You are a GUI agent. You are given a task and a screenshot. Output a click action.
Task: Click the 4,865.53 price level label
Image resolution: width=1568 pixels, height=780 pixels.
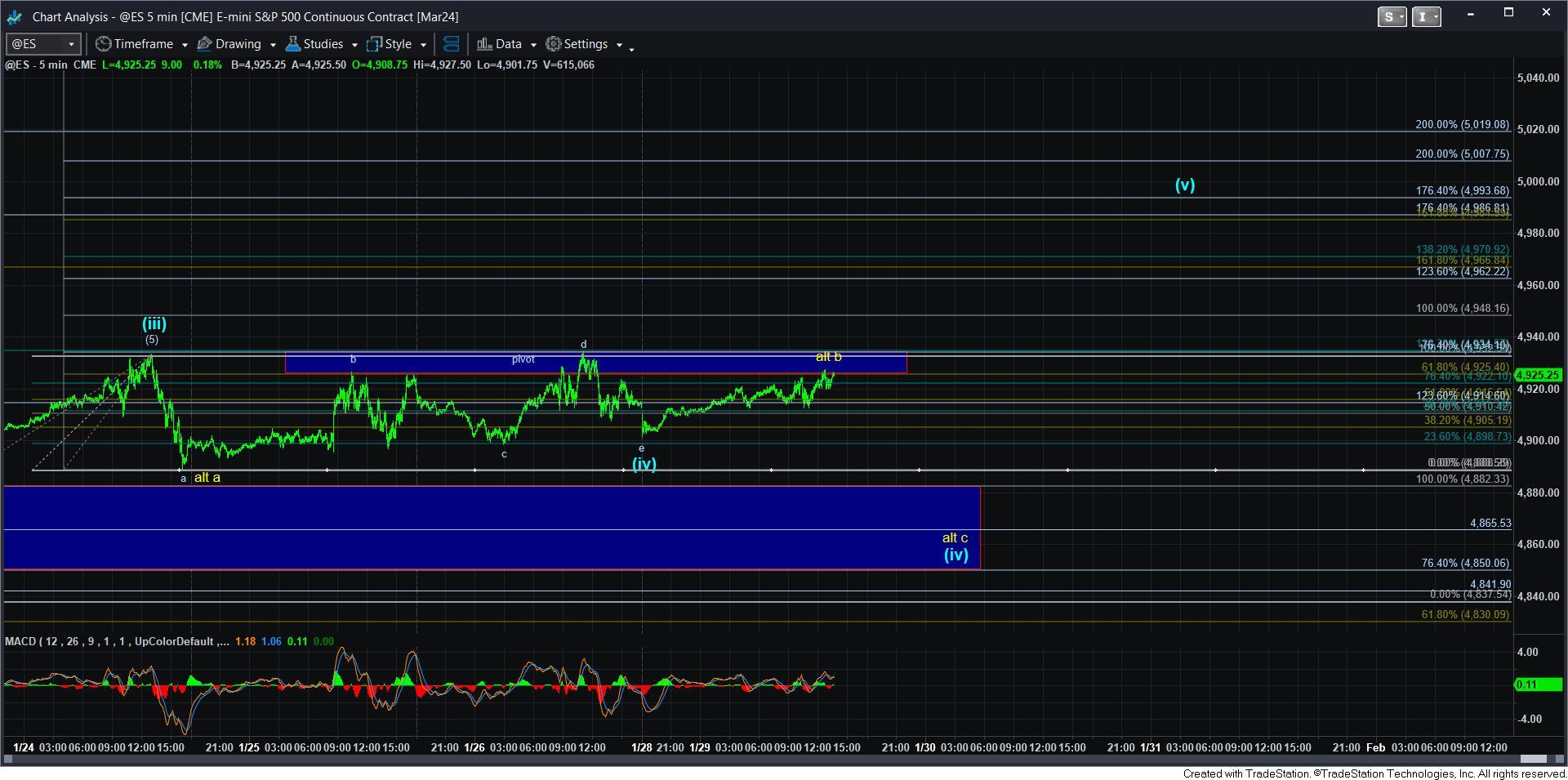1490,523
